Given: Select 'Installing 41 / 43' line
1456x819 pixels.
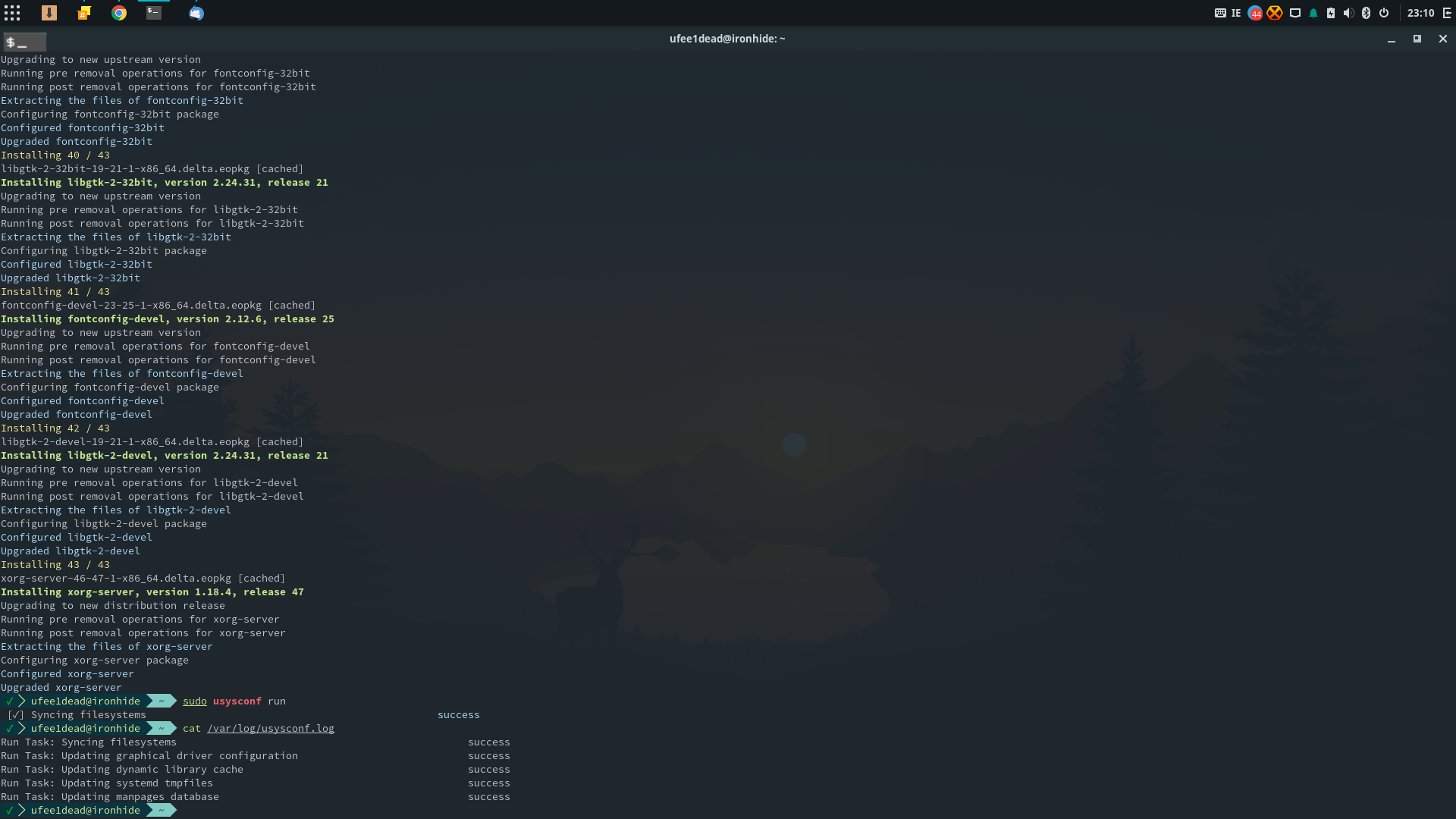Looking at the screenshot, I should point(55,292).
